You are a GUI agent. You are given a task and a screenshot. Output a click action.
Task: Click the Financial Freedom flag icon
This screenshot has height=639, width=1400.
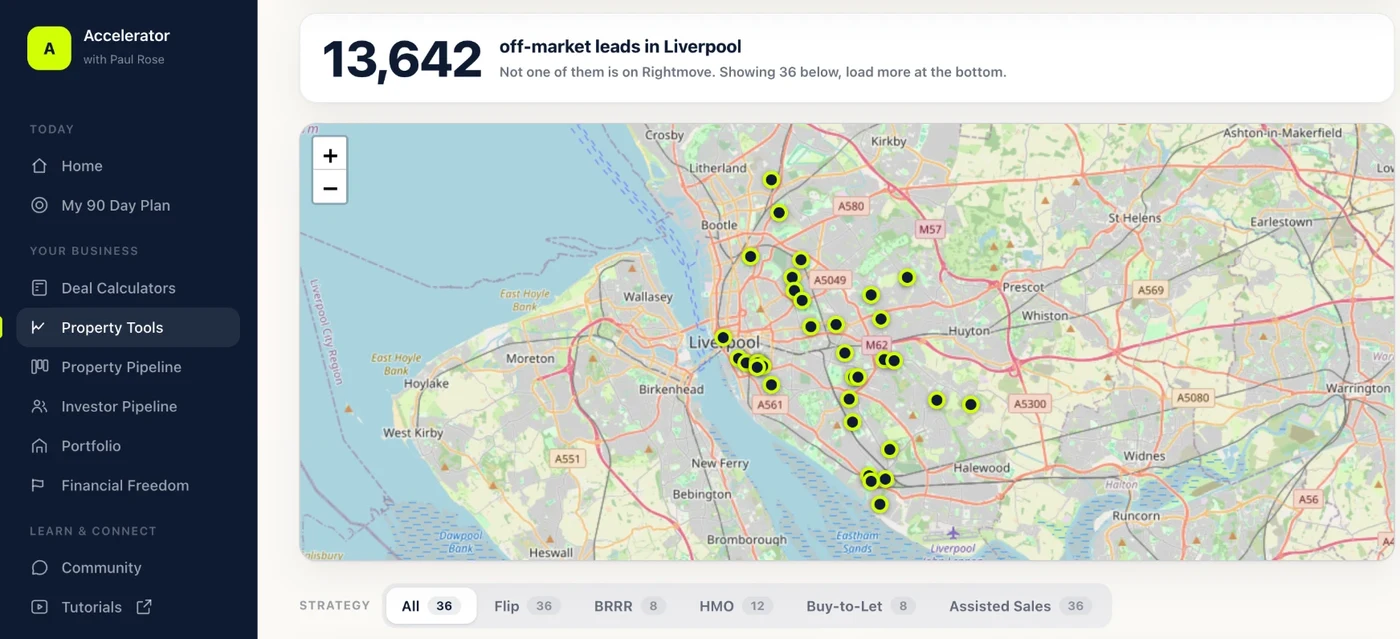point(39,485)
